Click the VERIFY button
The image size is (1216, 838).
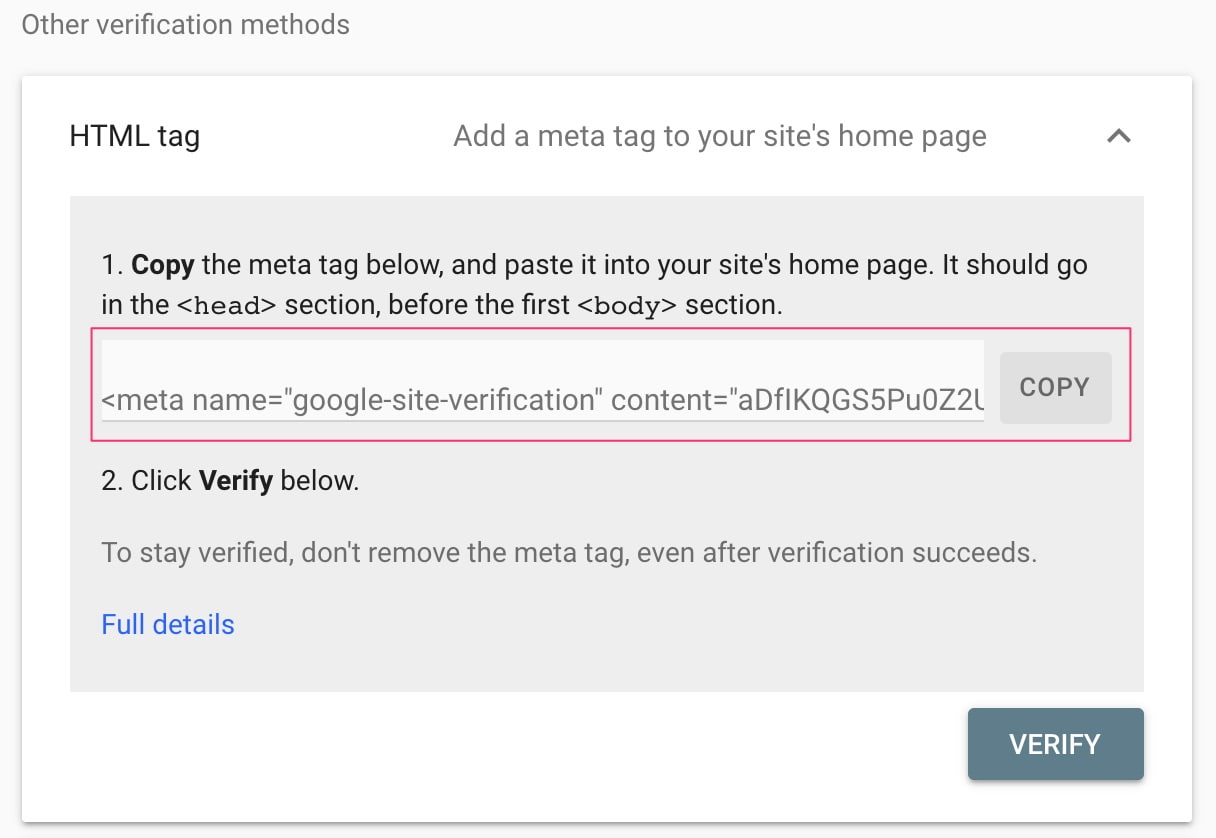1055,744
